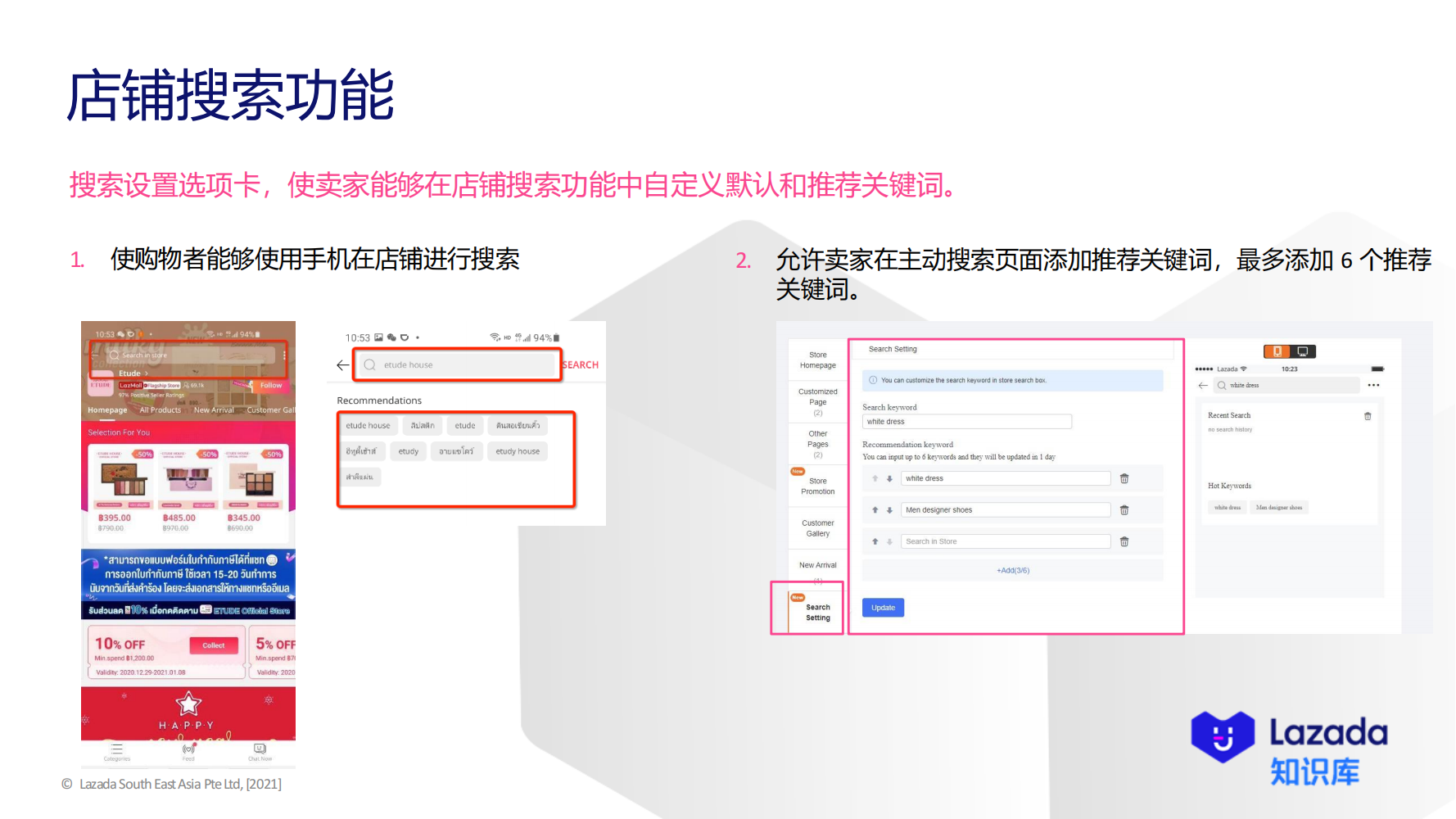Click the 'etude house' search box

457,365
